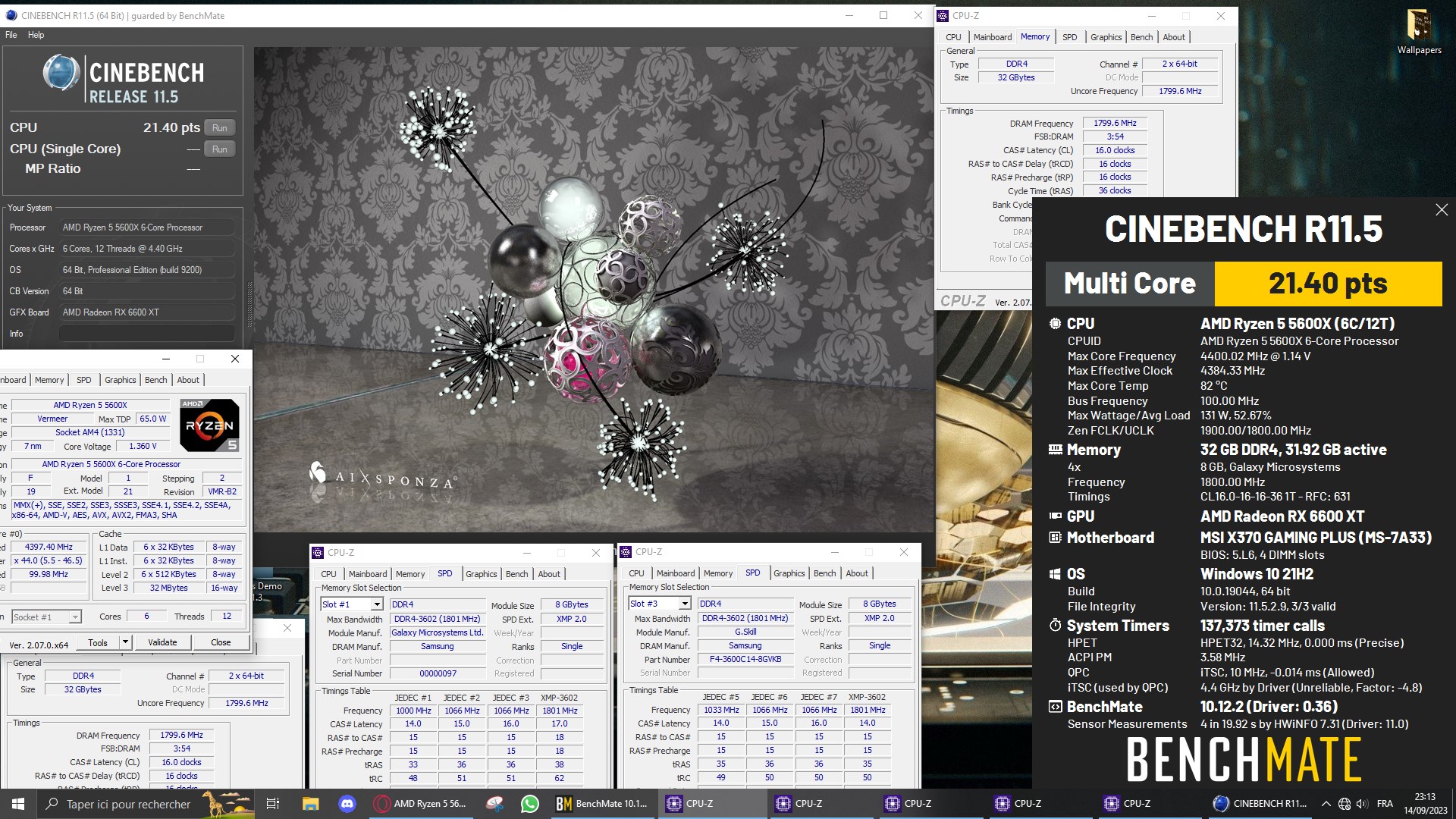The image size is (1456, 819).
Task: Click the Serial Number 00000097 value
Action: tap(438, 673)
